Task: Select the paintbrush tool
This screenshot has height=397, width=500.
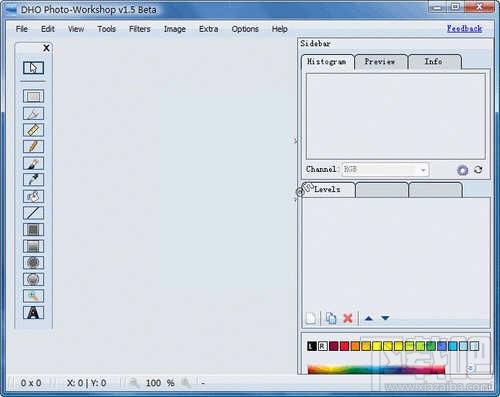Action: point(33,163)
